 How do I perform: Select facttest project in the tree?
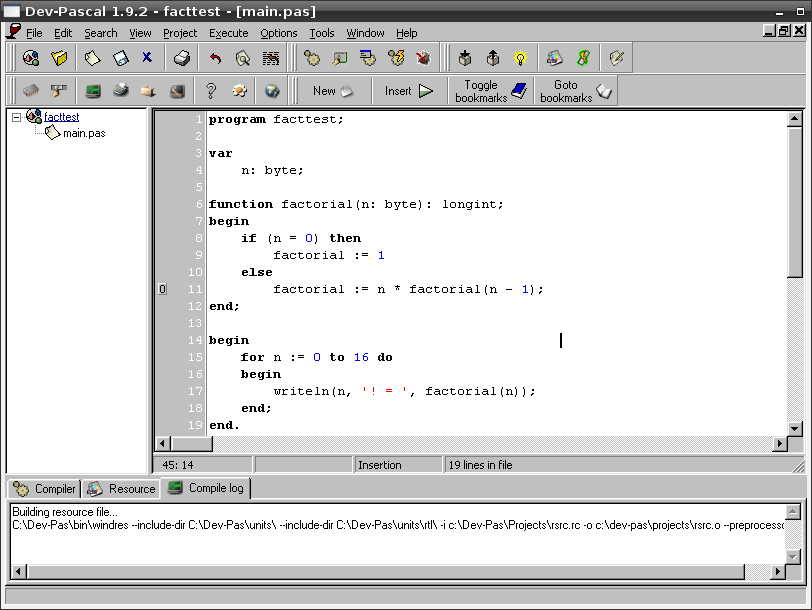(61, 117)
